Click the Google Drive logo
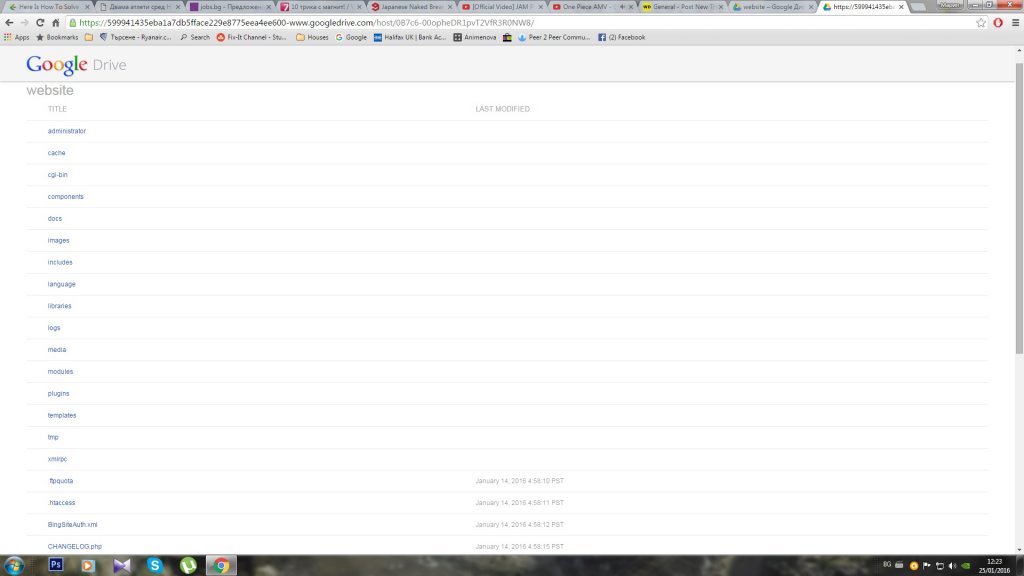Image resolution: width=1024 pixels, height=576 pixels. point(76,65)
